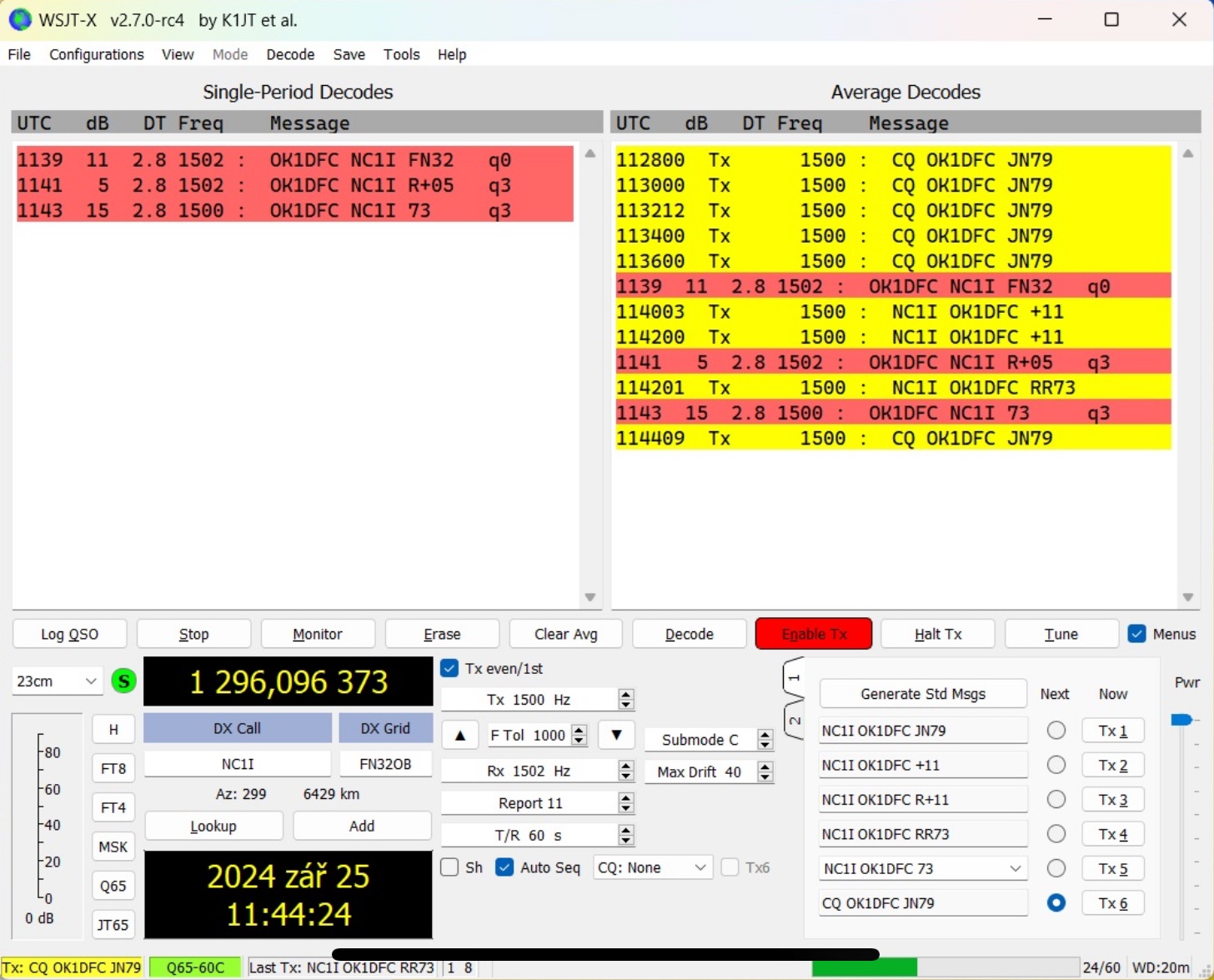Screen dimensions: 1214x980
Task: Disable Auto Seq checkbox
Action: (504, 867)
